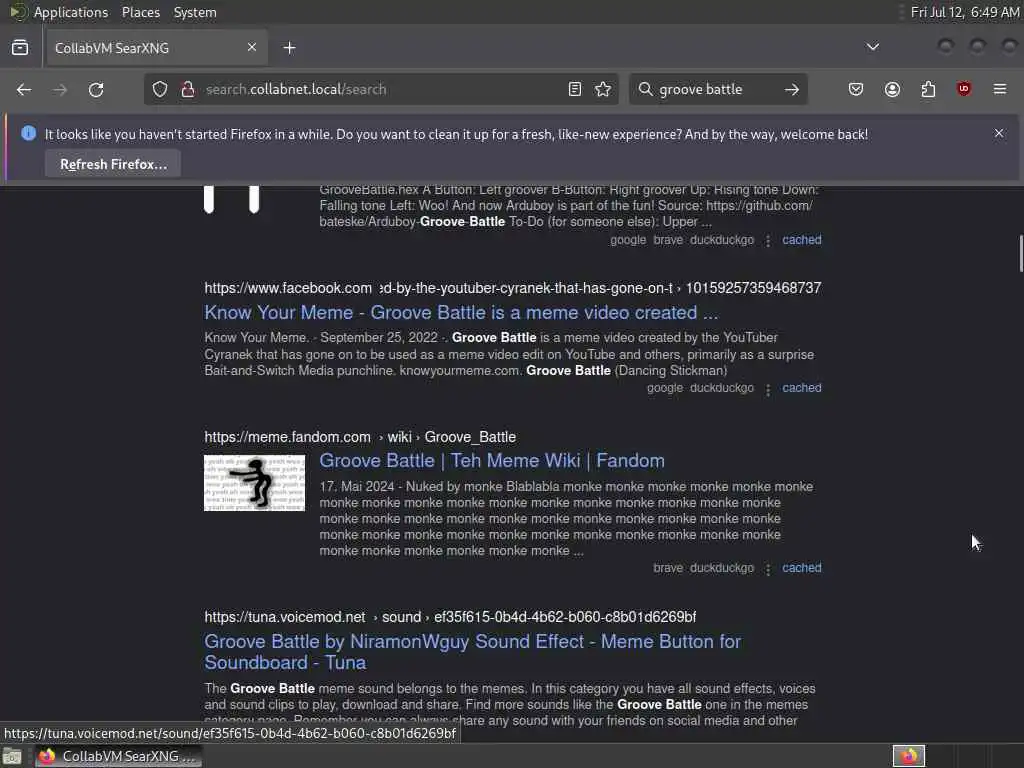Click the google engine label under Facebook result

pos(664,388)
